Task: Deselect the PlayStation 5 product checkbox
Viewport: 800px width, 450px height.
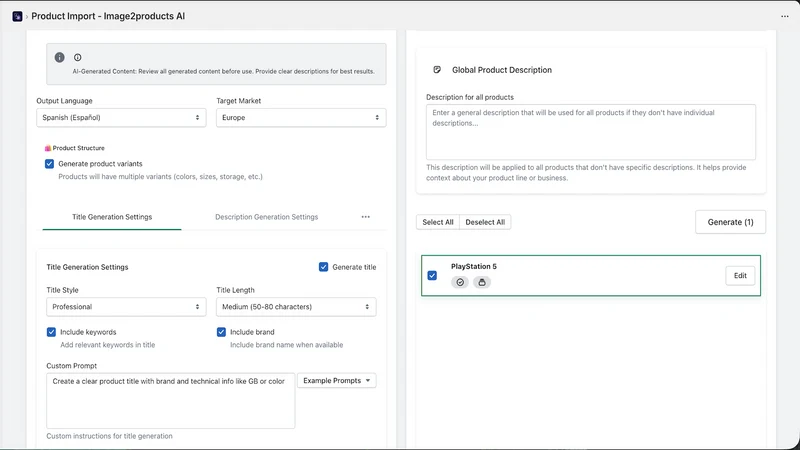Action: (x=432, y=276)
